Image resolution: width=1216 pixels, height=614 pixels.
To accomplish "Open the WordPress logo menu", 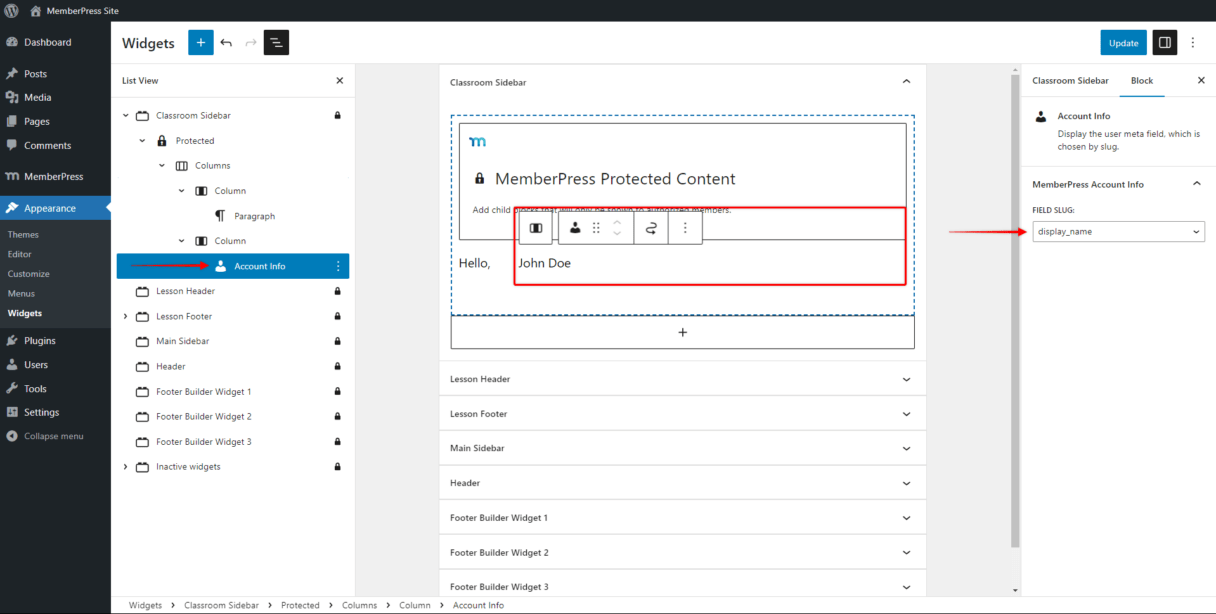I will (12, 10).
